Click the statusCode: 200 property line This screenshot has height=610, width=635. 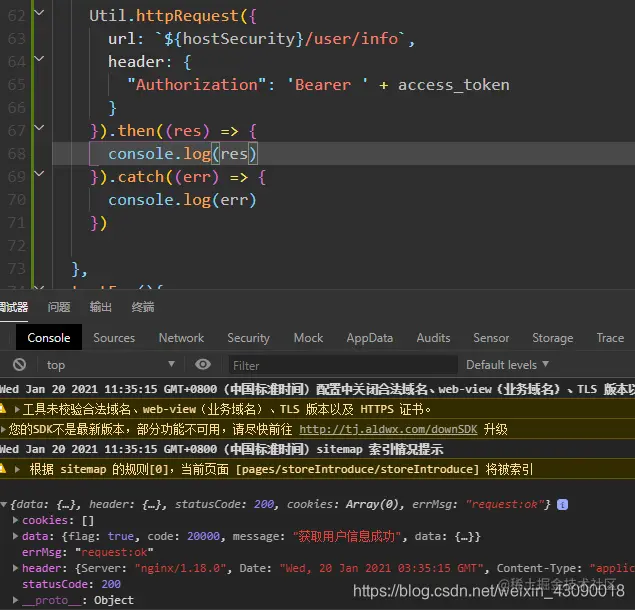71,584
